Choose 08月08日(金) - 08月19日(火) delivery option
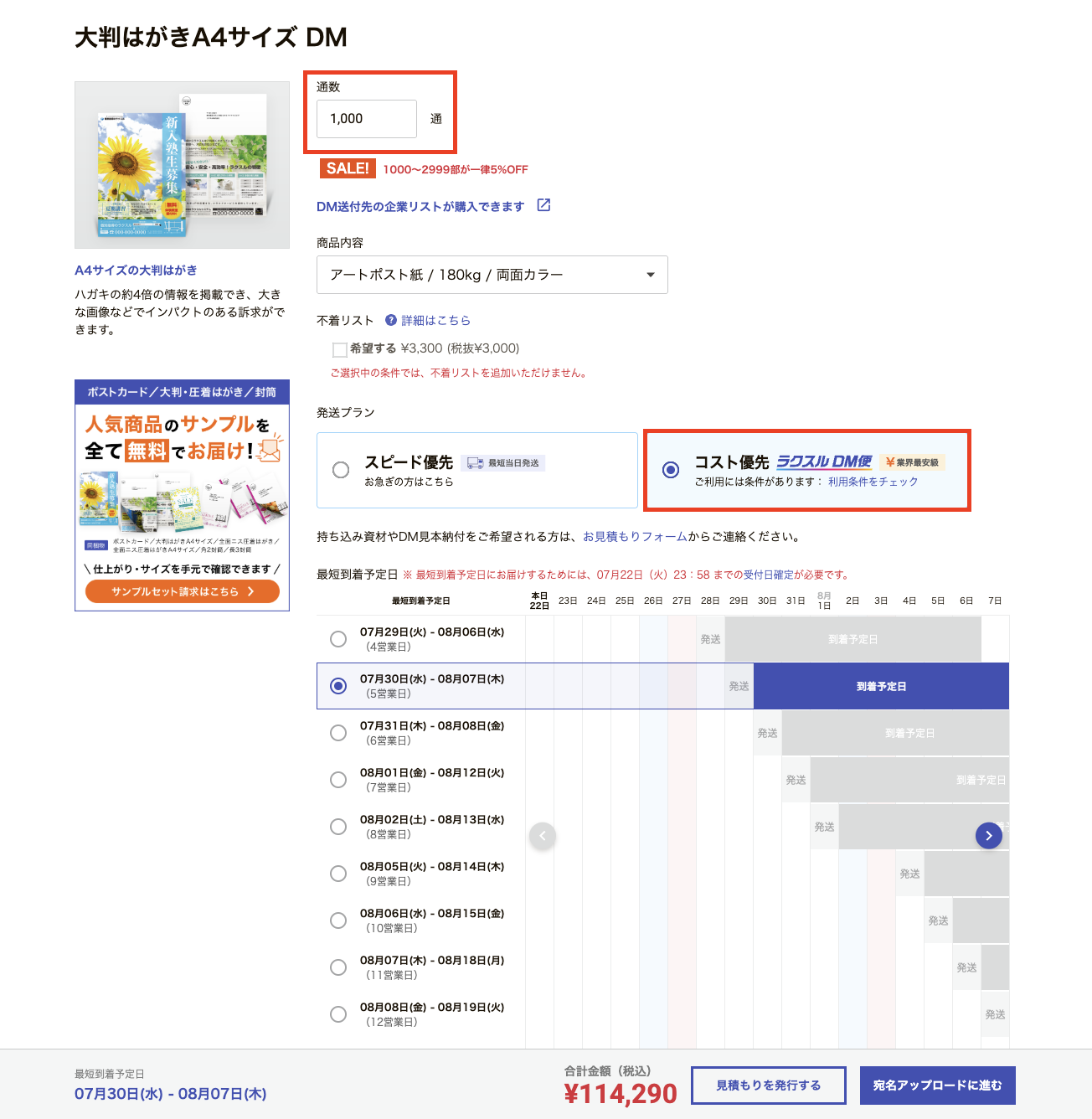1092x1119 pixels. [338, 1014]
